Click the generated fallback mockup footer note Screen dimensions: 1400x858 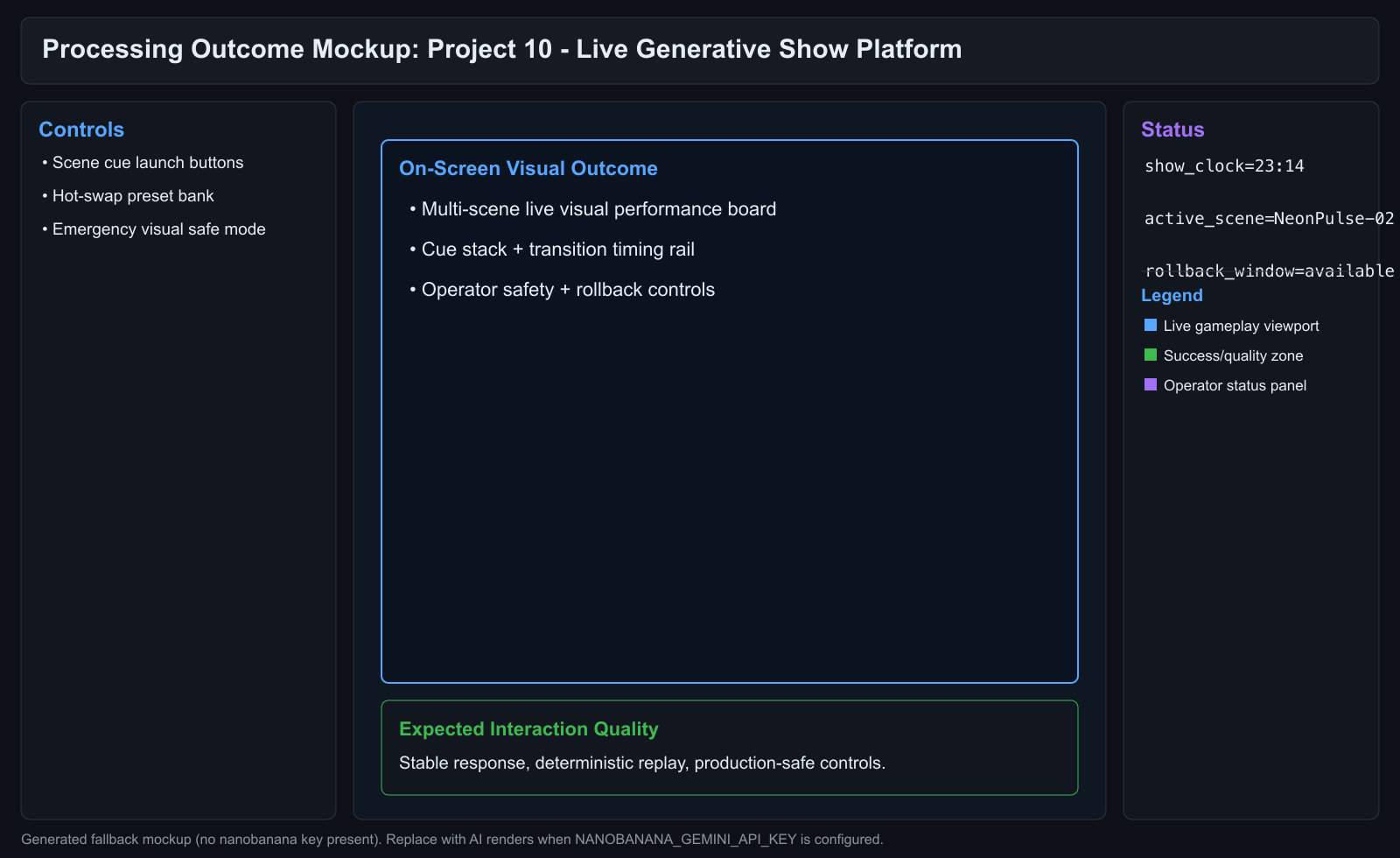click(454, 839)
